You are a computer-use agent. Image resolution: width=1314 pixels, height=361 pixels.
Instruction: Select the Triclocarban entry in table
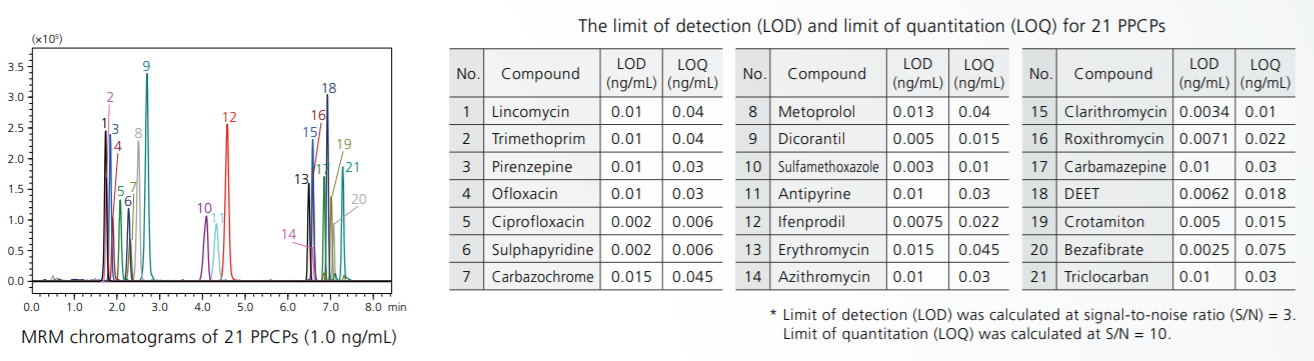(x=1105, y=276)
